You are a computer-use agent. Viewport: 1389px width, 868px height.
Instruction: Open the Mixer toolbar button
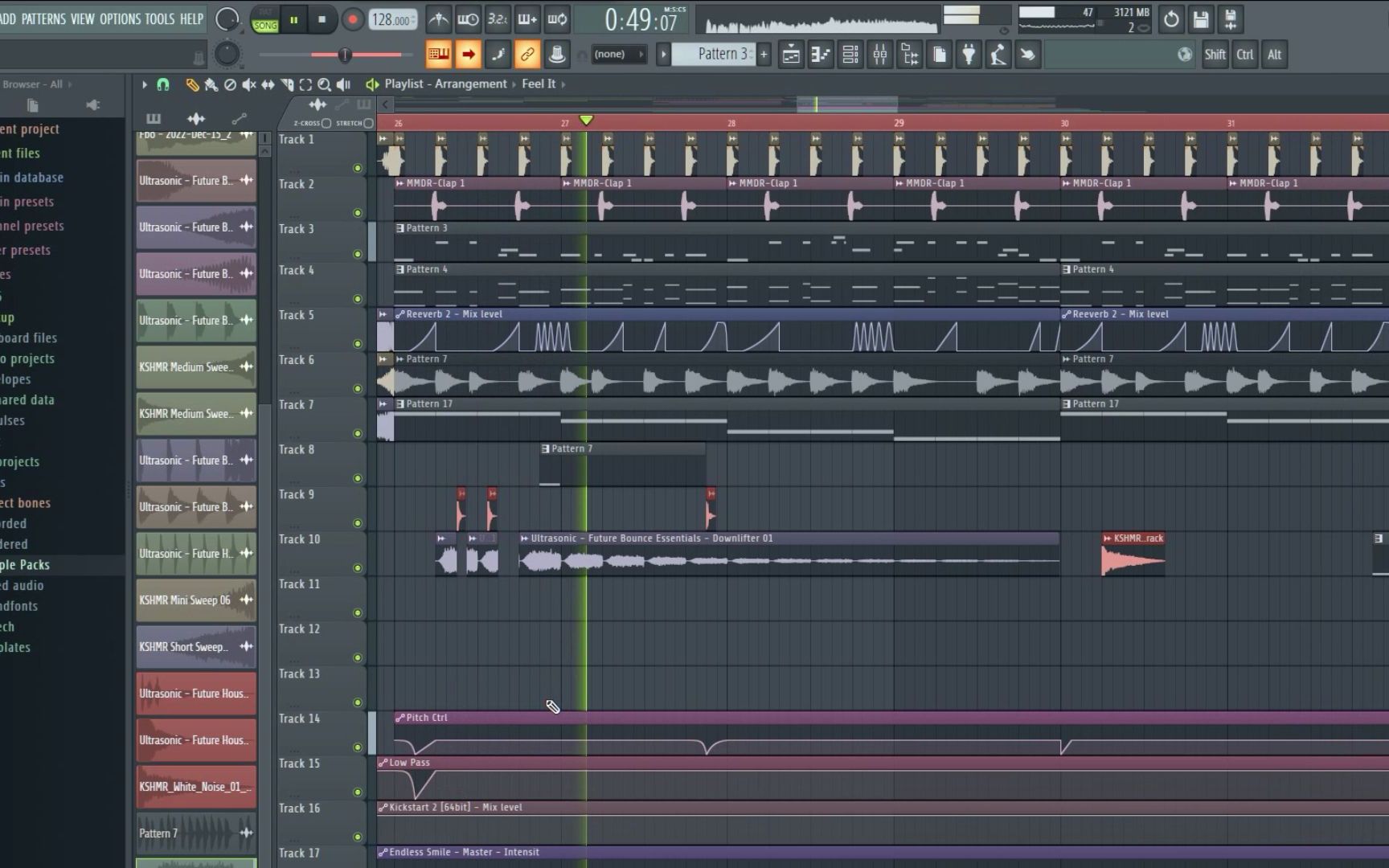(x=880, y=55)
